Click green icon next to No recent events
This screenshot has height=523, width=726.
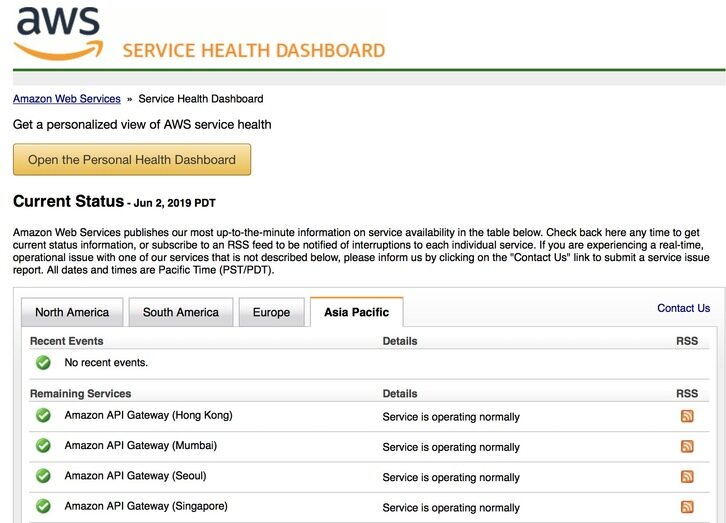pos(43,362)
